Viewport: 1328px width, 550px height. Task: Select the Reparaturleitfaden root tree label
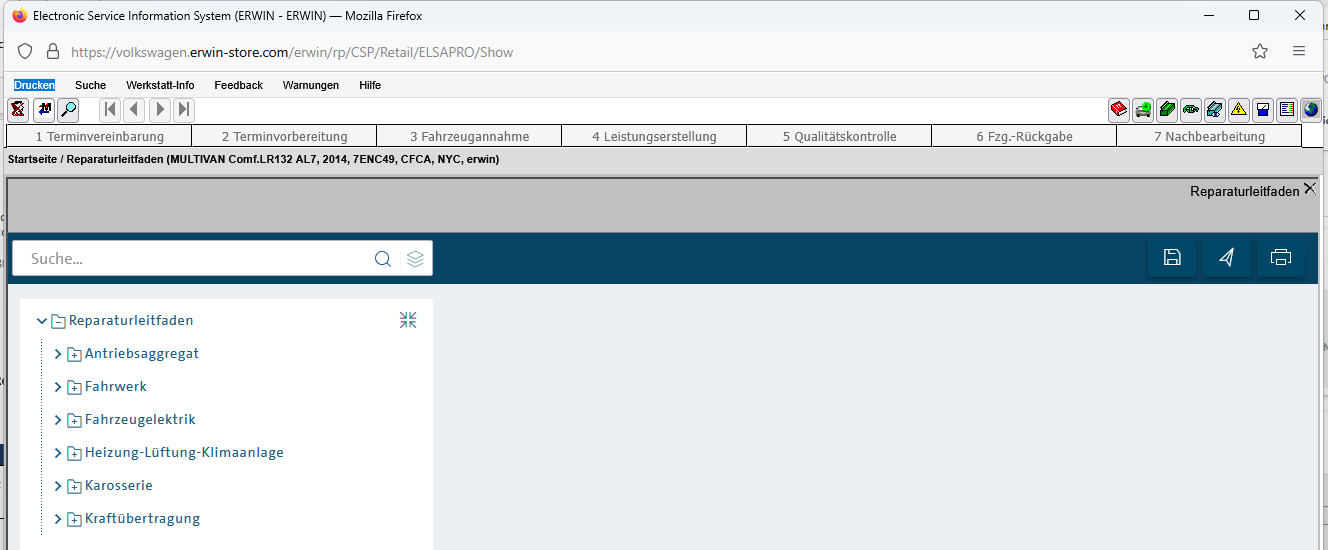[131, 321]
